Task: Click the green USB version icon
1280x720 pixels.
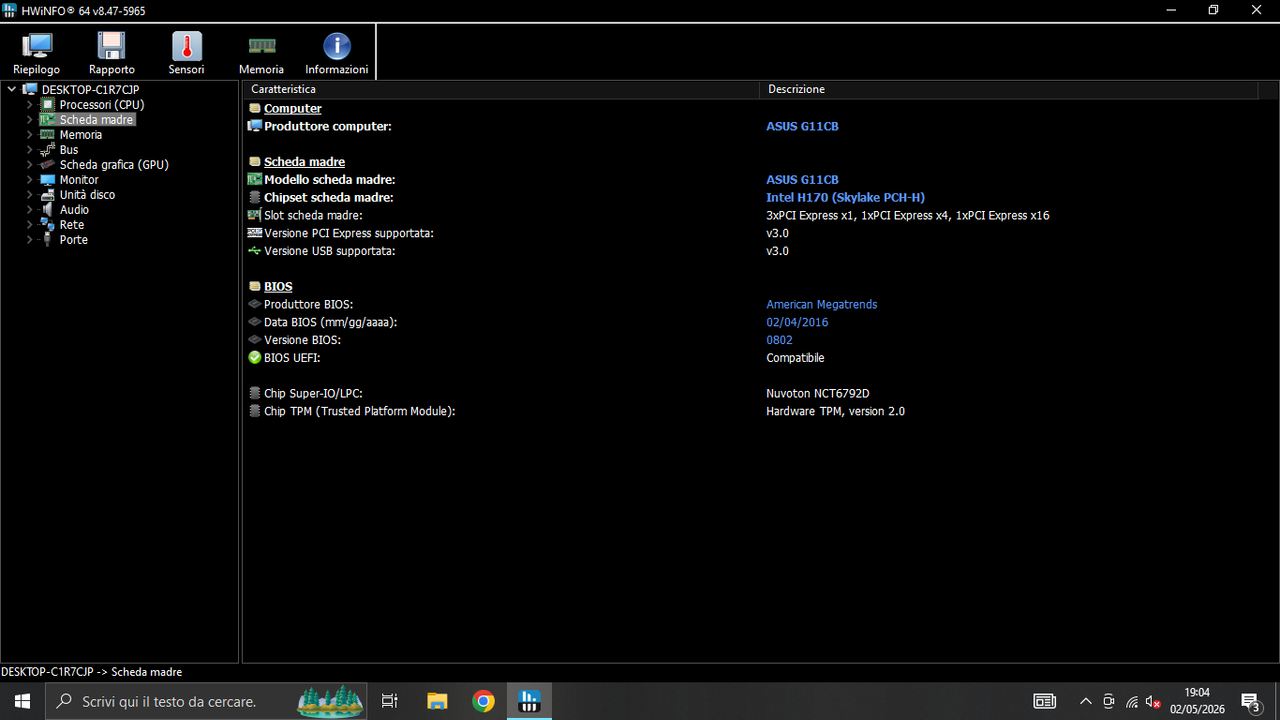Action: click(254, 251)
